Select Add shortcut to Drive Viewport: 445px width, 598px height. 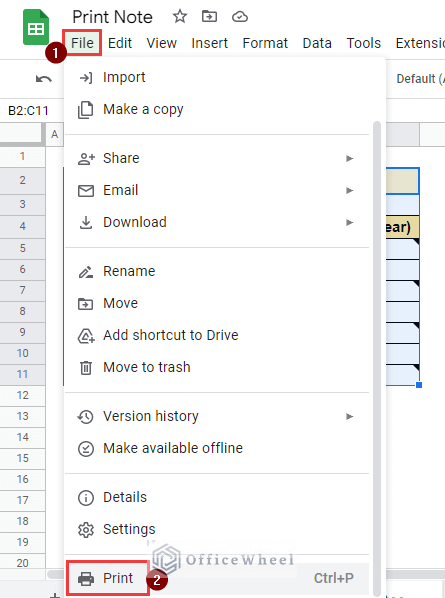click(217, 336)
